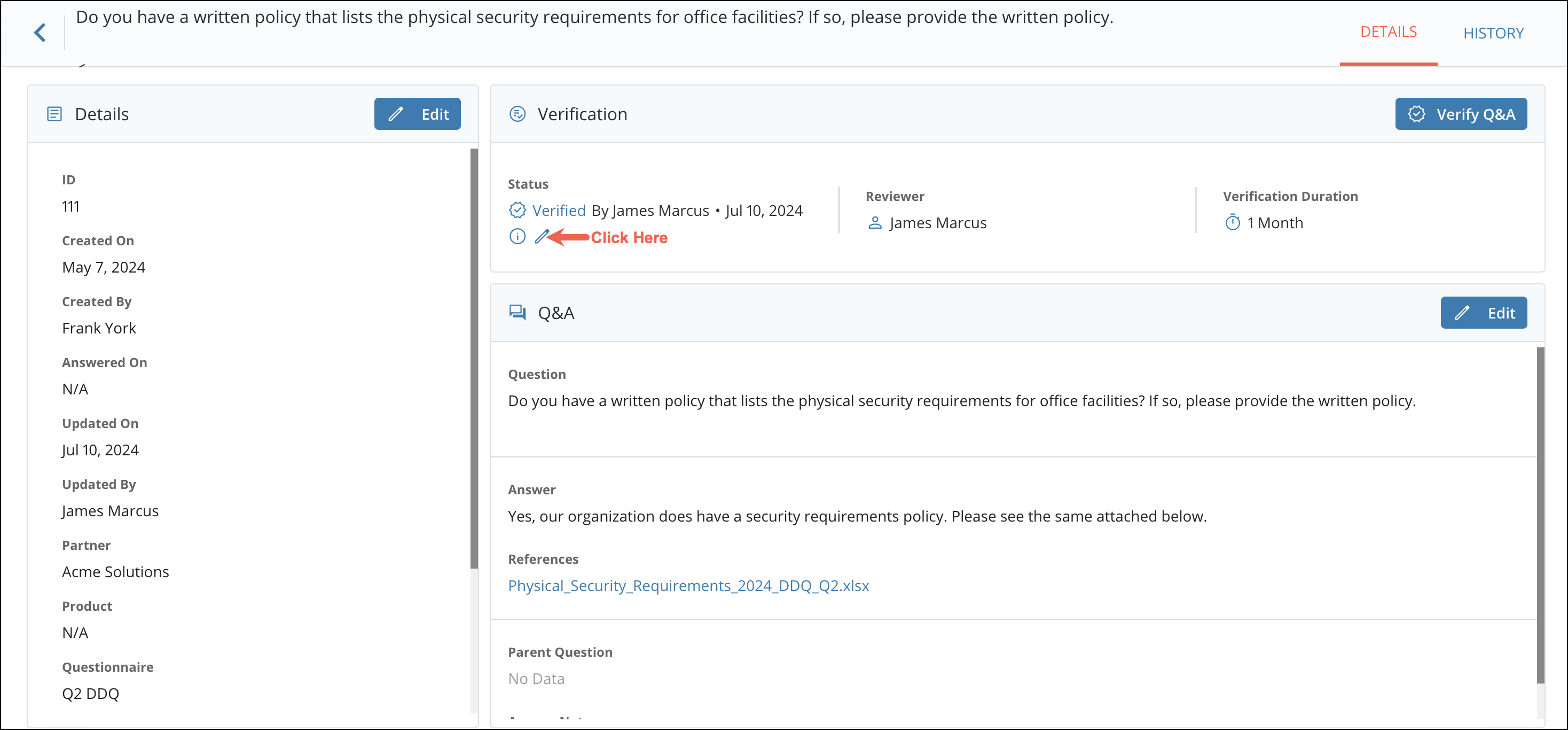This screenshot has width=1568, height=730.
Task: Click the Verification section shield icon
Action: tap(518, 113)
